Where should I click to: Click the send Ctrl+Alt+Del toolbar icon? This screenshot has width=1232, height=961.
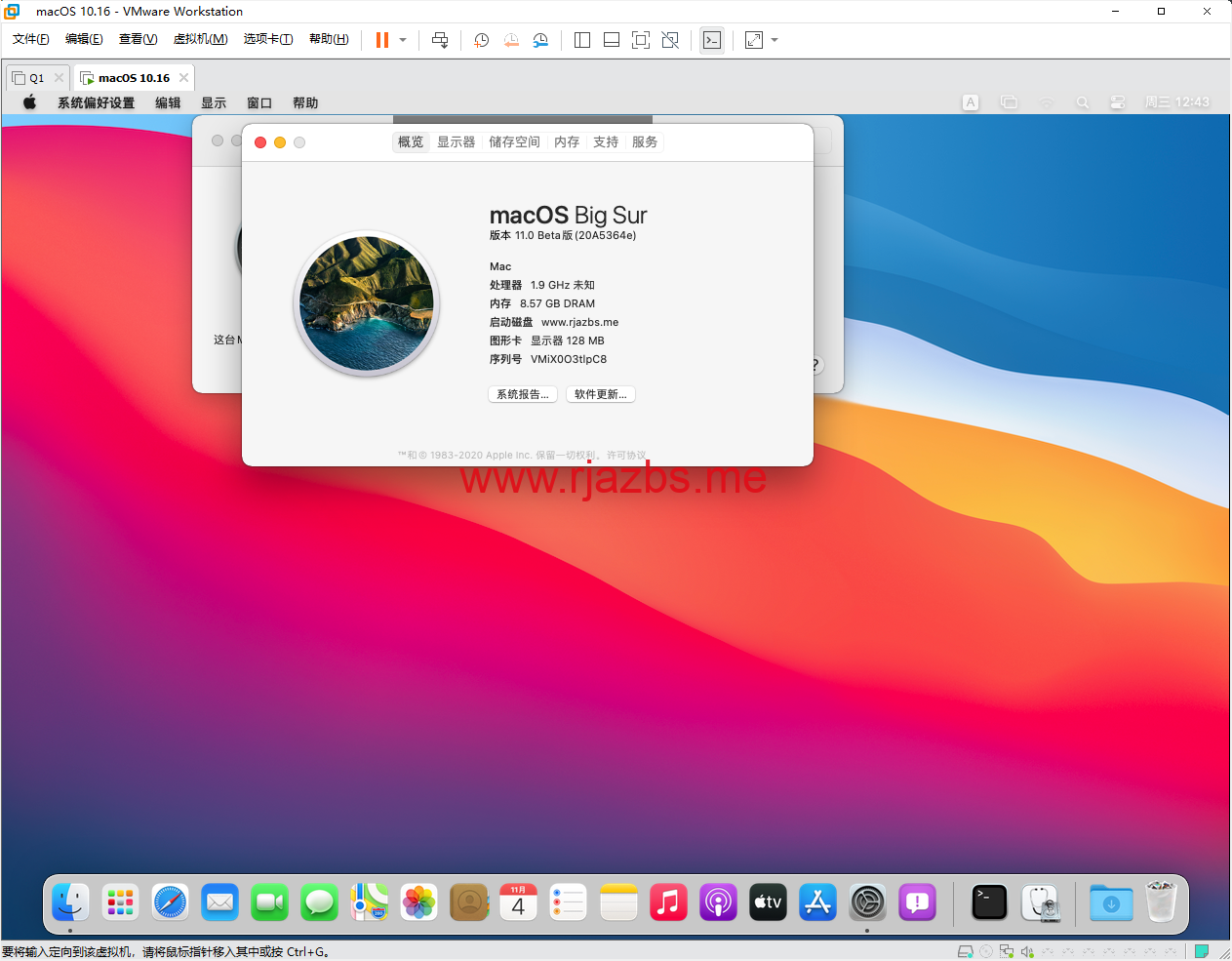click(x=440, y=40)
